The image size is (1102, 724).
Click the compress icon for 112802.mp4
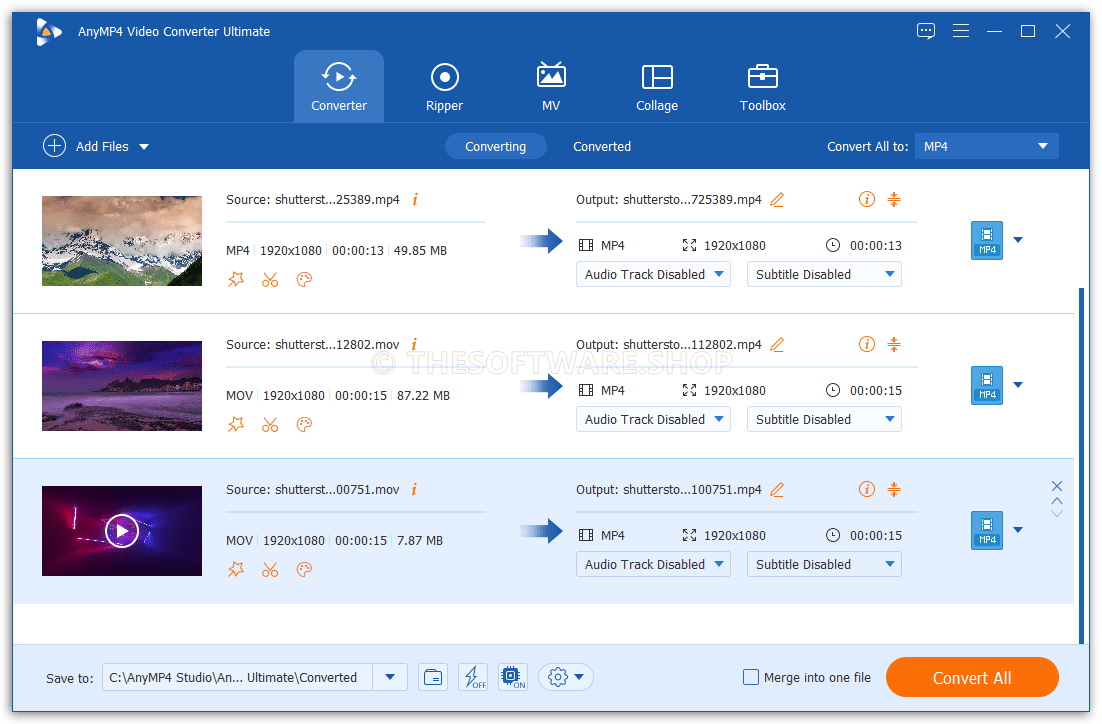(x=894, y=344)
